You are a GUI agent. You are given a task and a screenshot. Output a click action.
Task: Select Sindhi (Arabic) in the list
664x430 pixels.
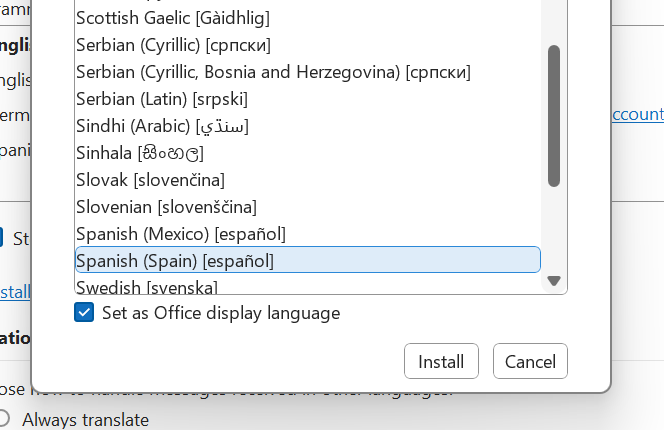(162, 126)
